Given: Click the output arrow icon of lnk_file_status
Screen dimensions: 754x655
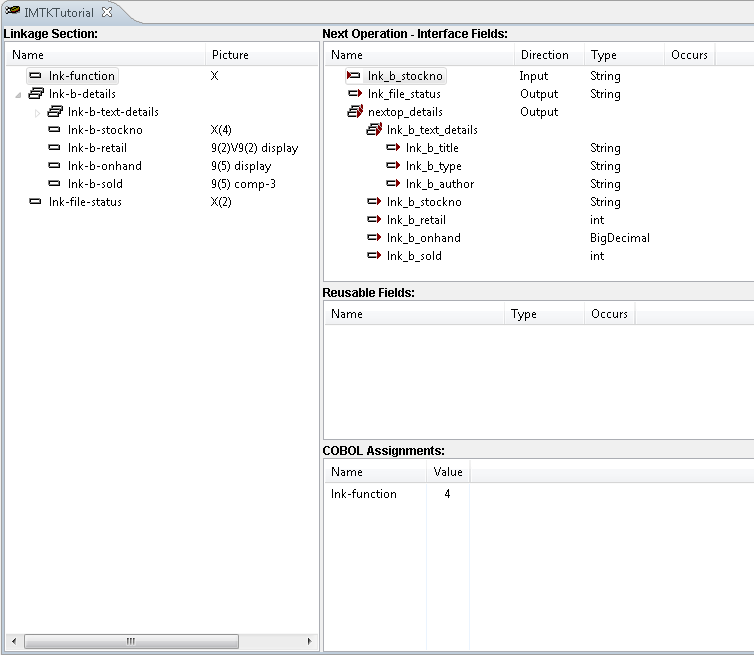Looking at the screenshot, I should point(355,93).
